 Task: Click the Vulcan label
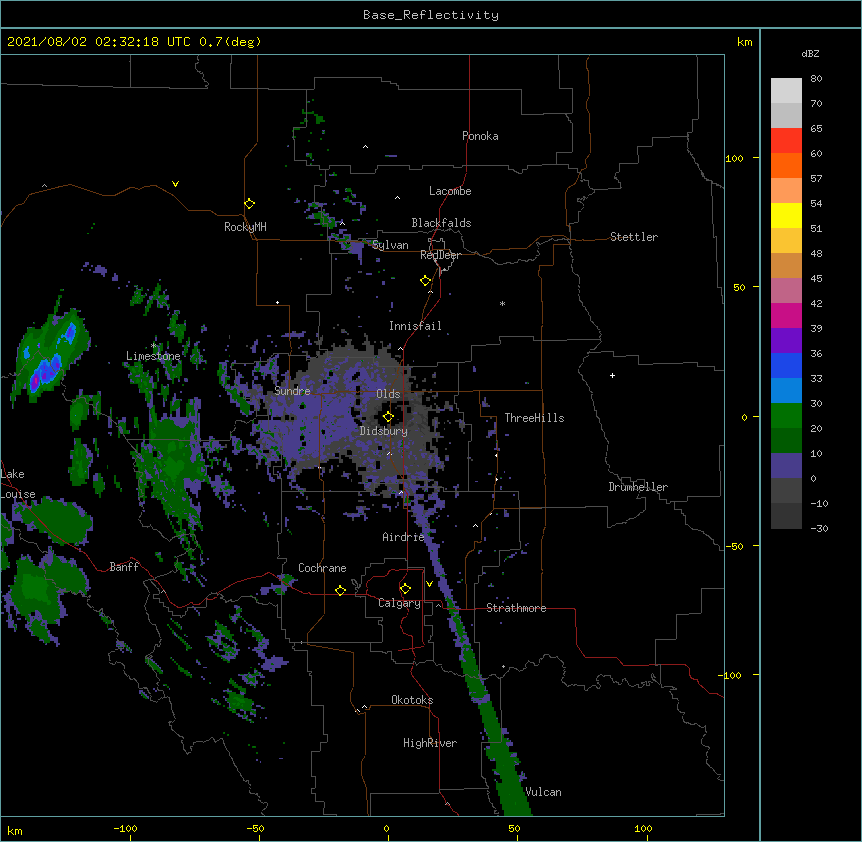[544, 792]
